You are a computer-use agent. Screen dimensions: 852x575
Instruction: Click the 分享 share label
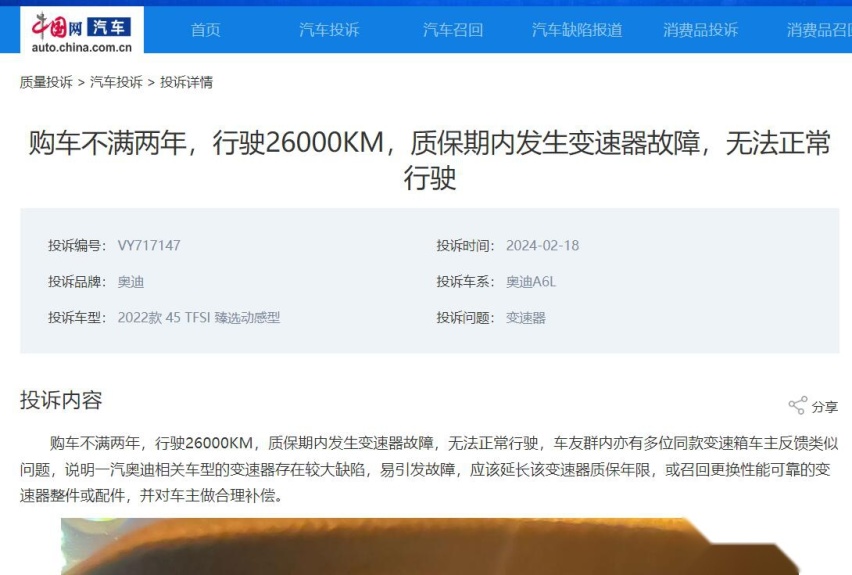point(825,407)
